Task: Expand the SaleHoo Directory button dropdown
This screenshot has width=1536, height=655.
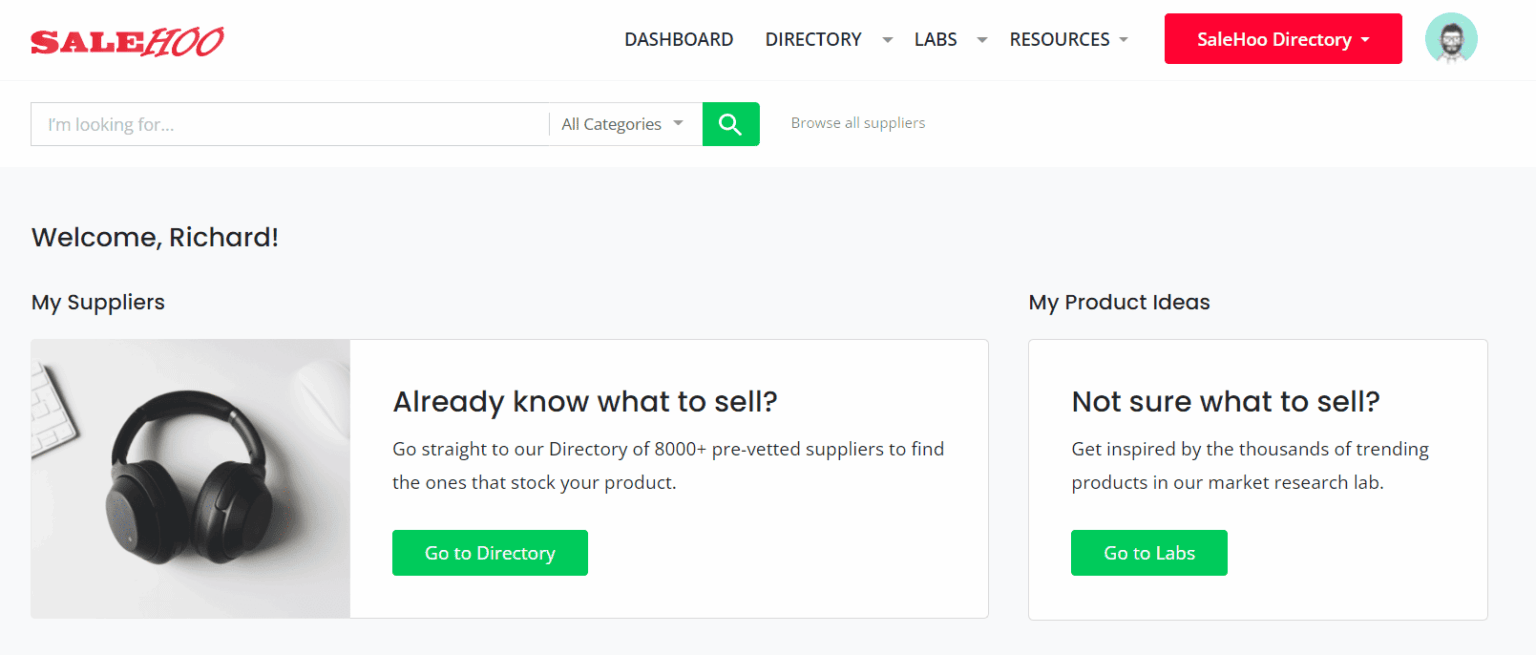Action: coord(1364,38)
